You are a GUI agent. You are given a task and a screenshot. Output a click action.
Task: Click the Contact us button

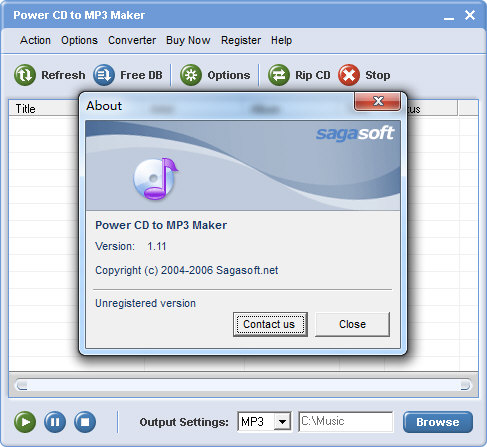pyautogui.click(x=270, y=324)
